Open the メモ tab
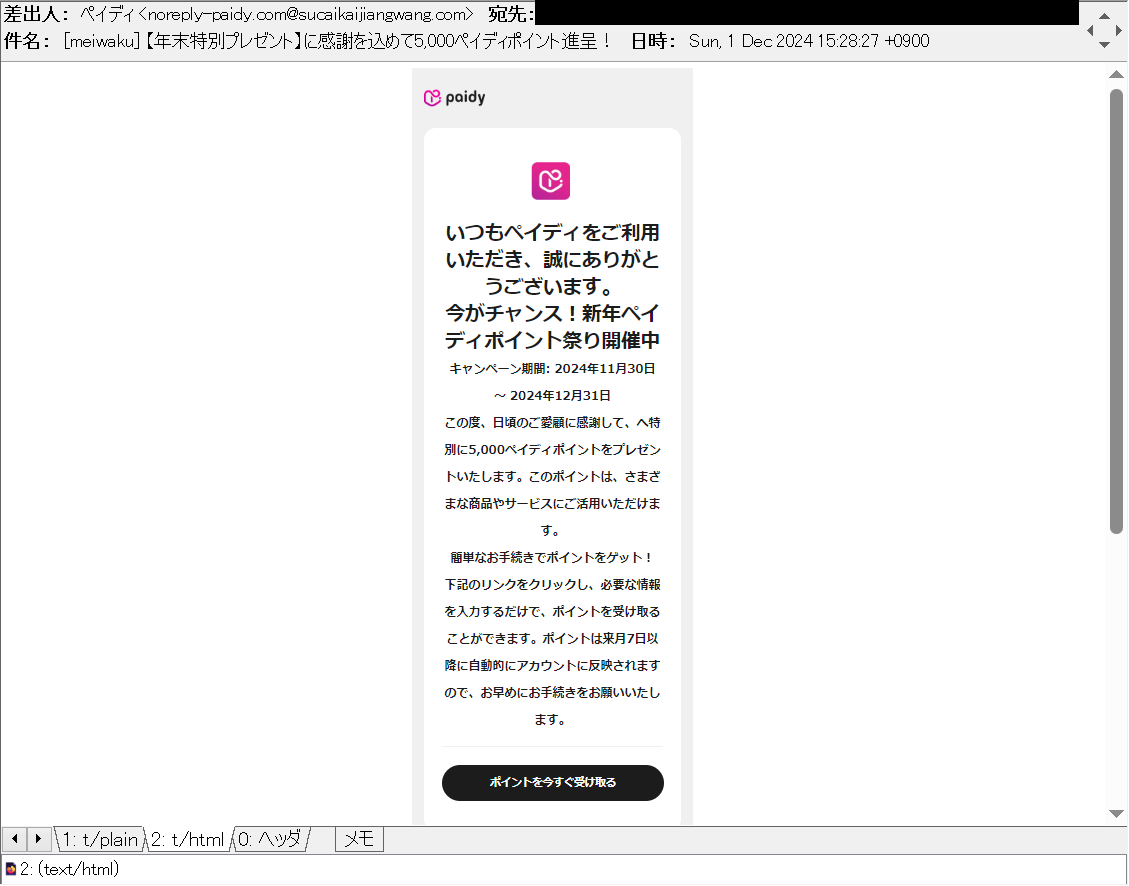Screen dimensions: 1129x886 pos(358,839)
